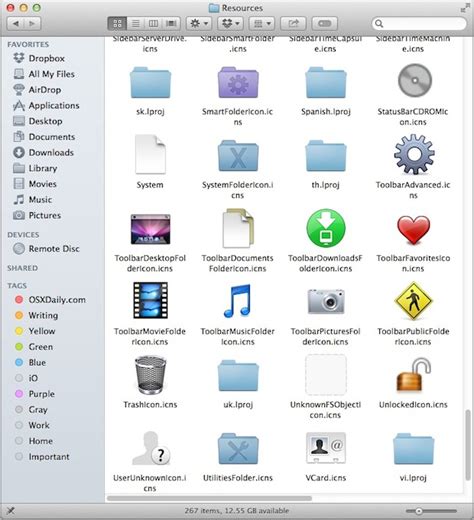Viewport: 474px width, 520px height.
Task: Click the Edit Tags toolbar button
Action: (x=325, y=23)
